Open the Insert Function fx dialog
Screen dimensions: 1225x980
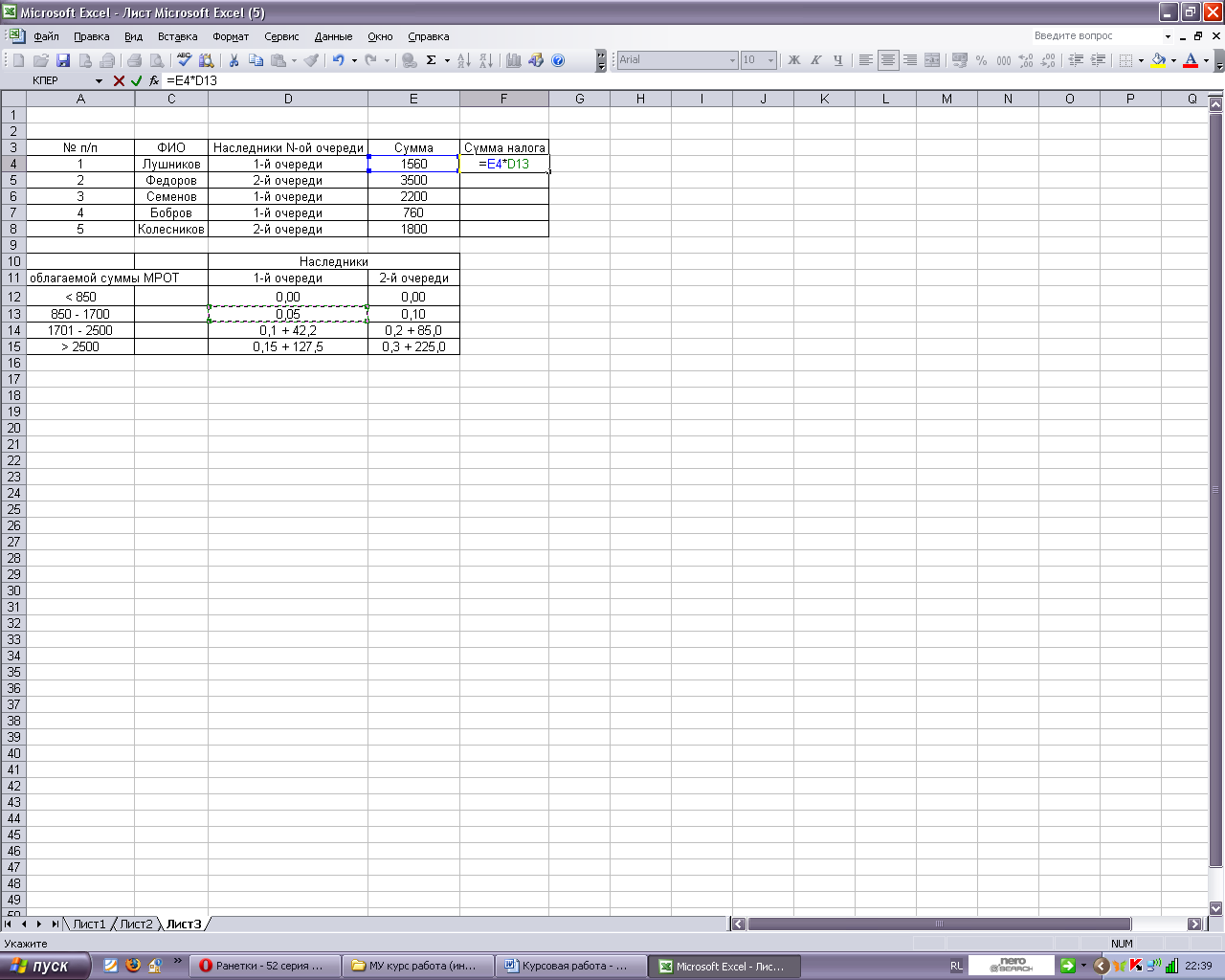(154, 81)
